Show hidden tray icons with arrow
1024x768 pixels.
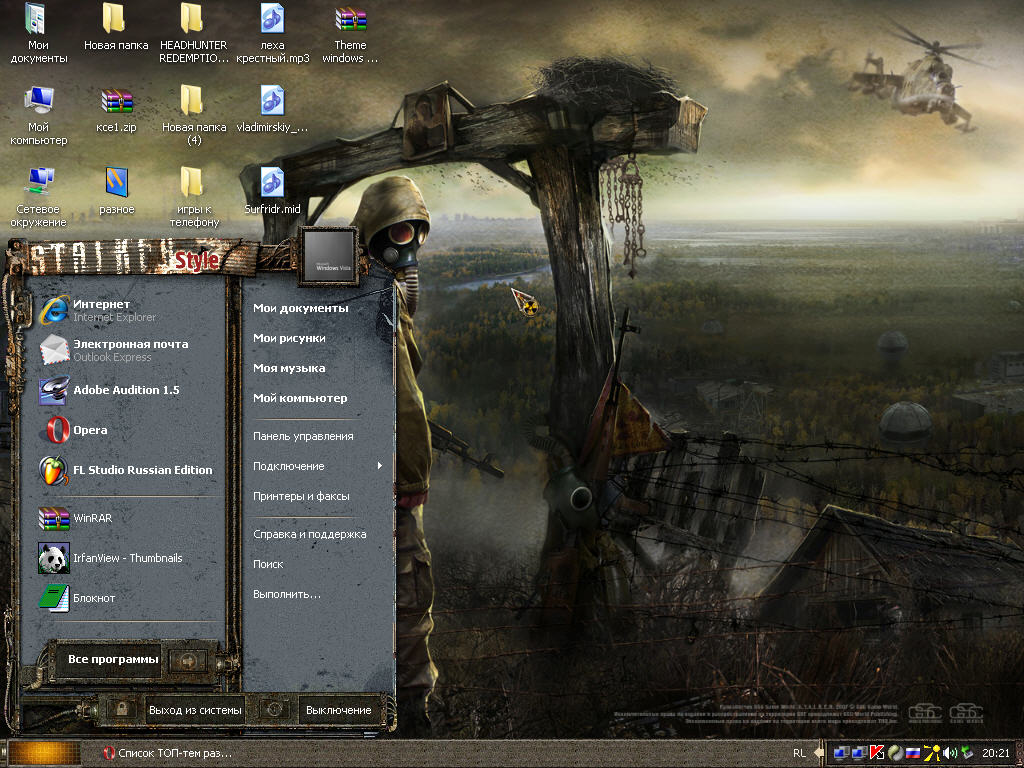point(818,753)
